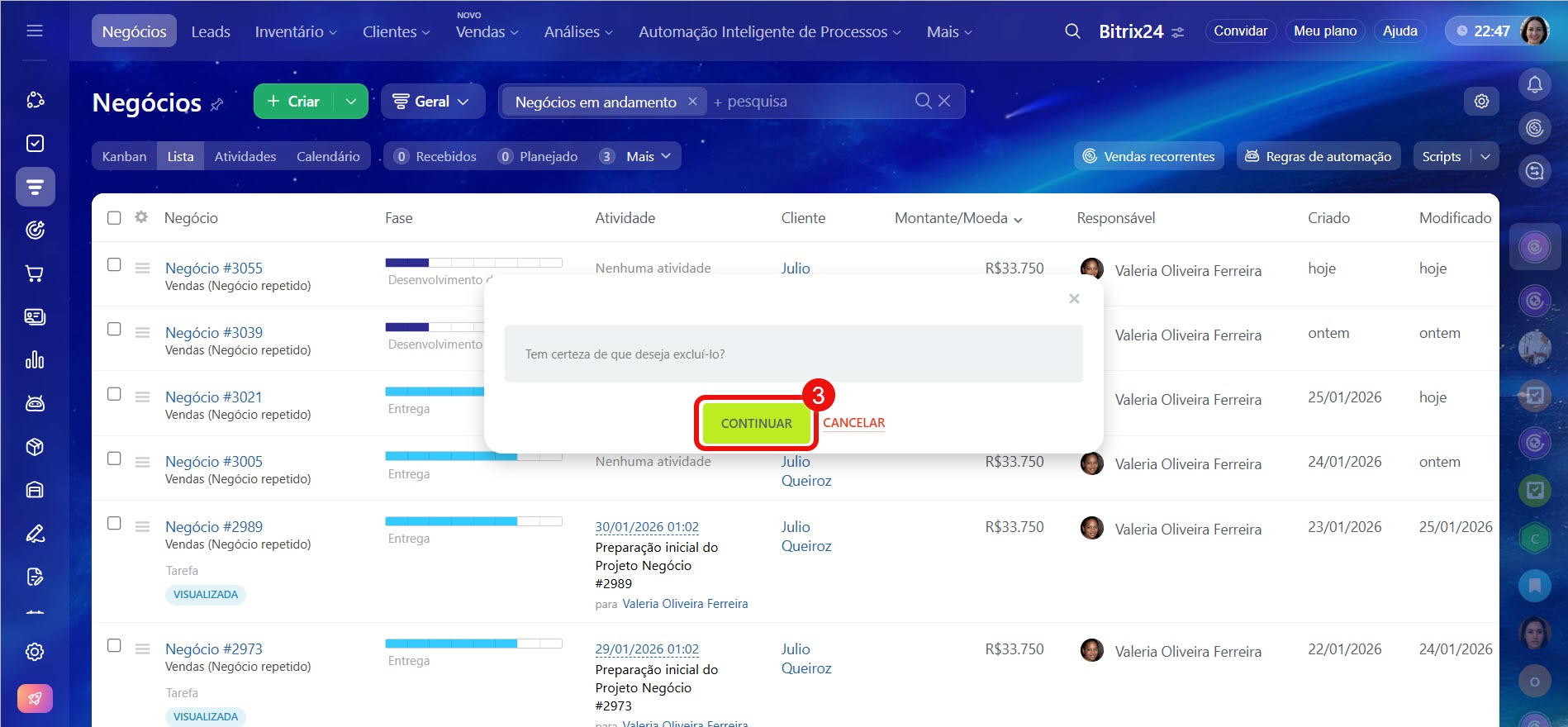Click CANCELAR to abort deletion
The height and width of the screenshot is (727, 1568).
(853, 423)
